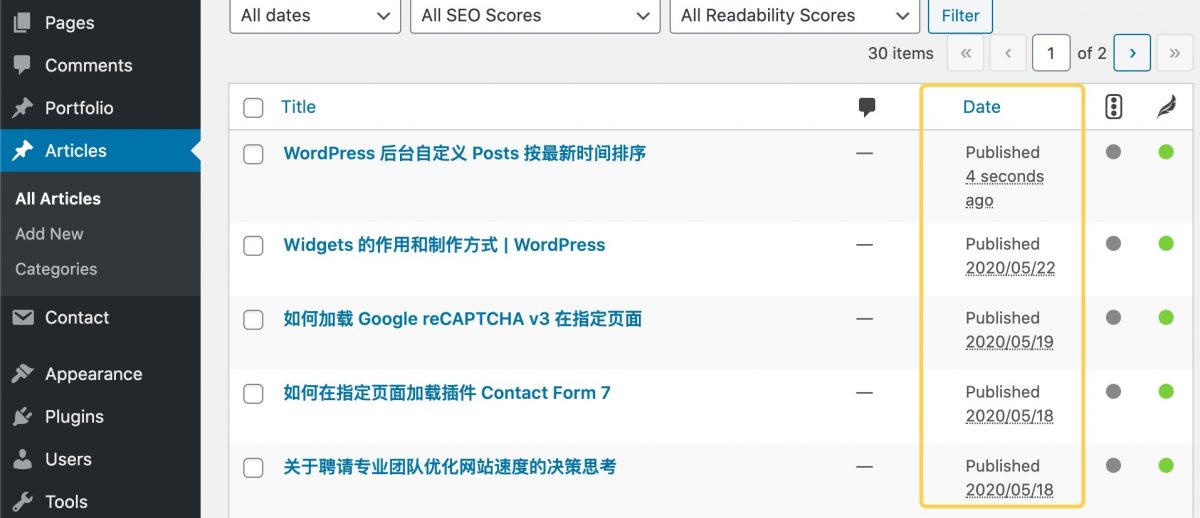Click the current page number field
This screenshot has height=518, width=1200.
(x=1051, y=53)
